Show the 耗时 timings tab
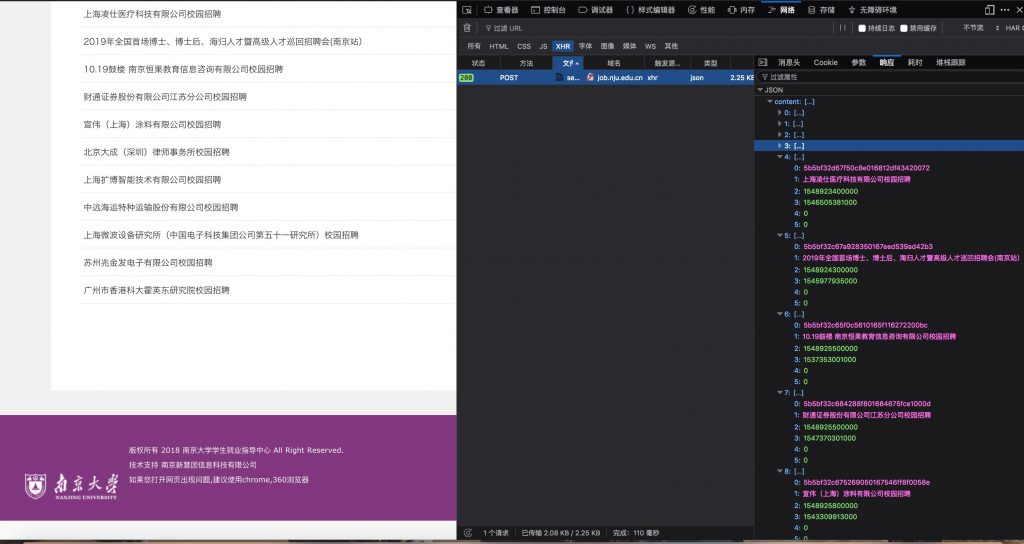The width and height of the screenshot is (1024, 544). 915,63
